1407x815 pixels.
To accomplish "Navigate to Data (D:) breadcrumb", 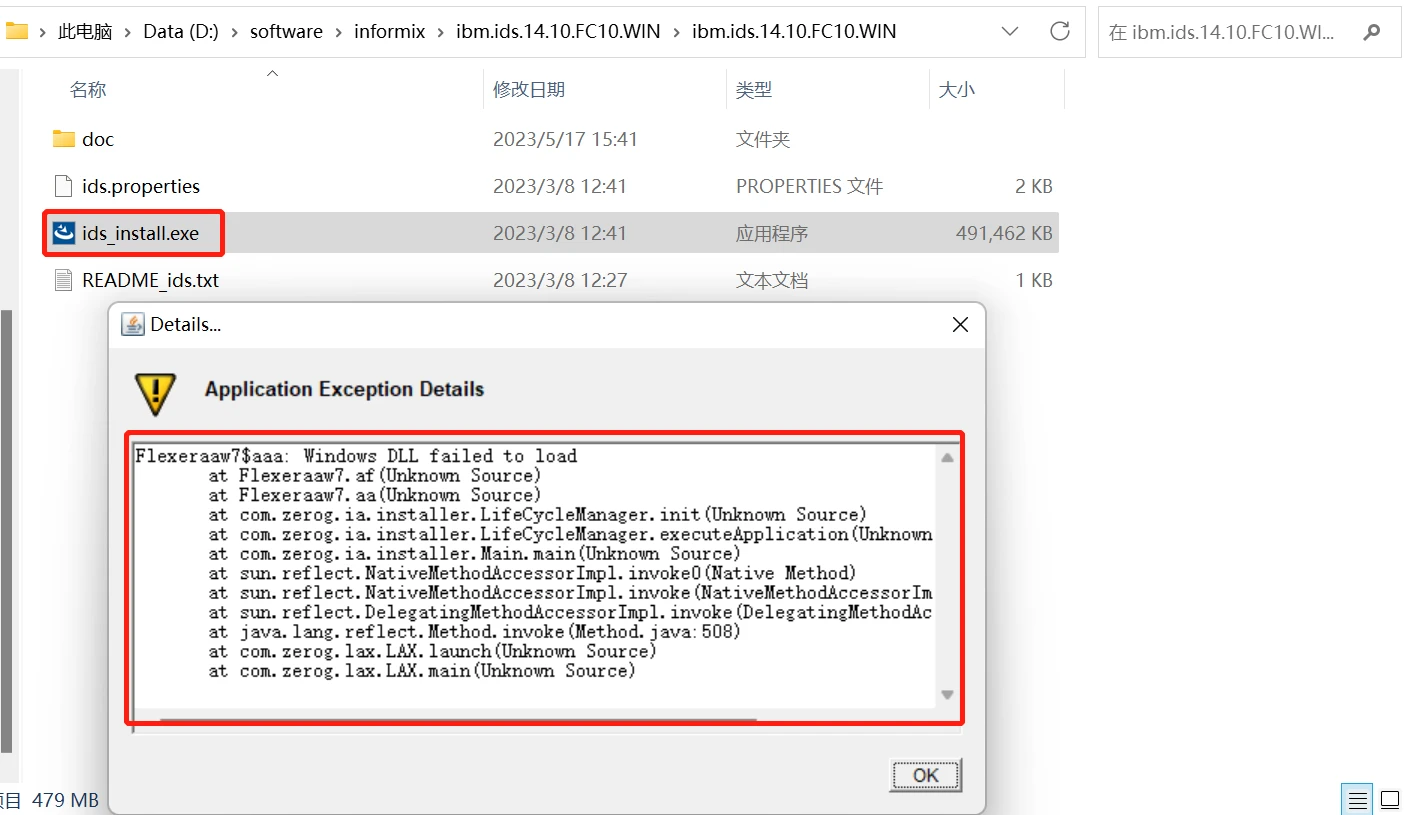I will pos(181,32).
